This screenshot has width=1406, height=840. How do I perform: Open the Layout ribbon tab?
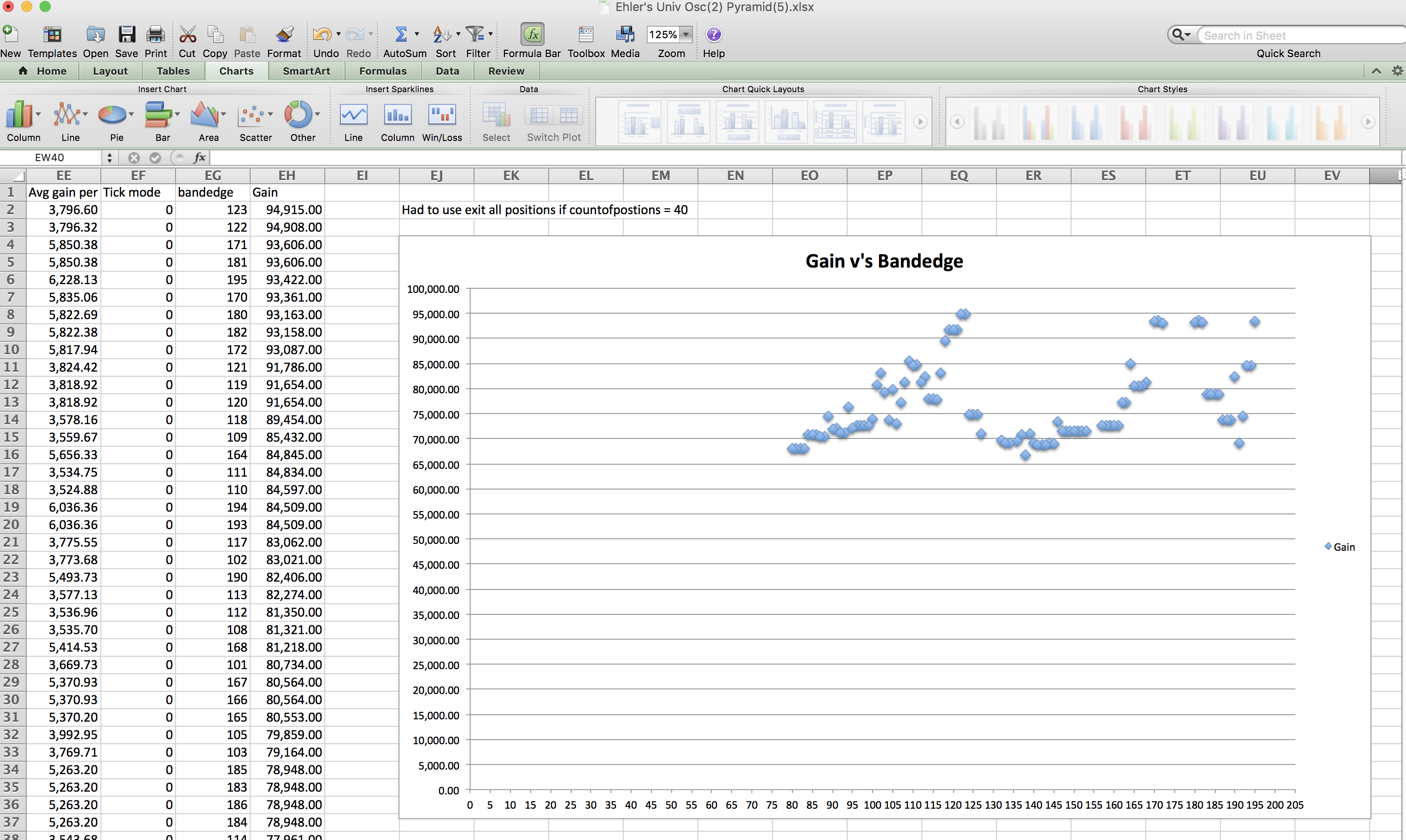(110, 71)
